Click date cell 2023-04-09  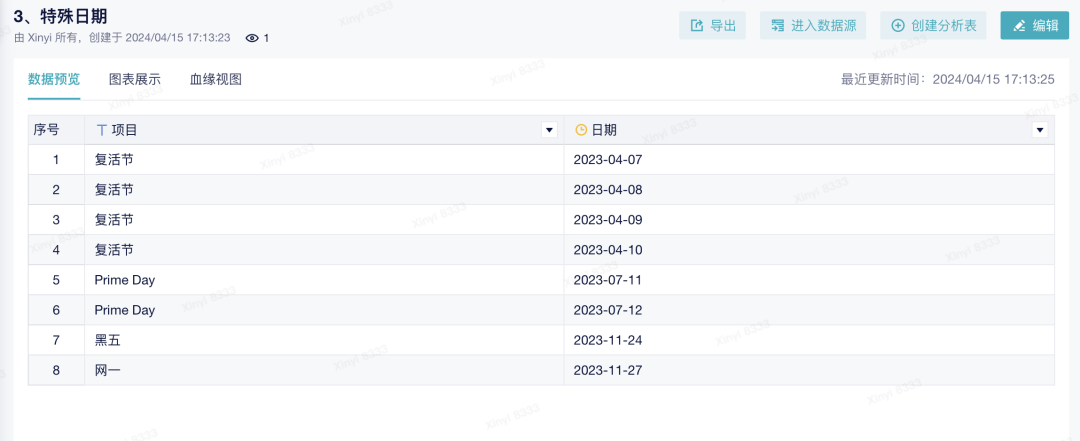pos(809,220)
